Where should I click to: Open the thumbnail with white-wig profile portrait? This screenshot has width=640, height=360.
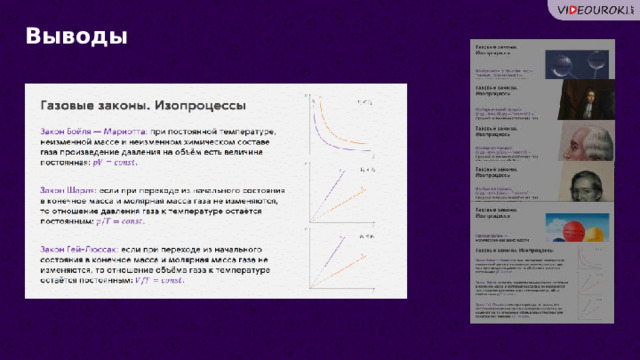[x=542, y=140]
